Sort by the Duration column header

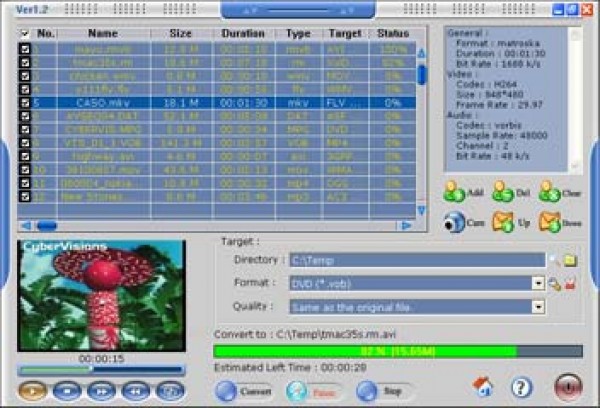tap(243, 34)
